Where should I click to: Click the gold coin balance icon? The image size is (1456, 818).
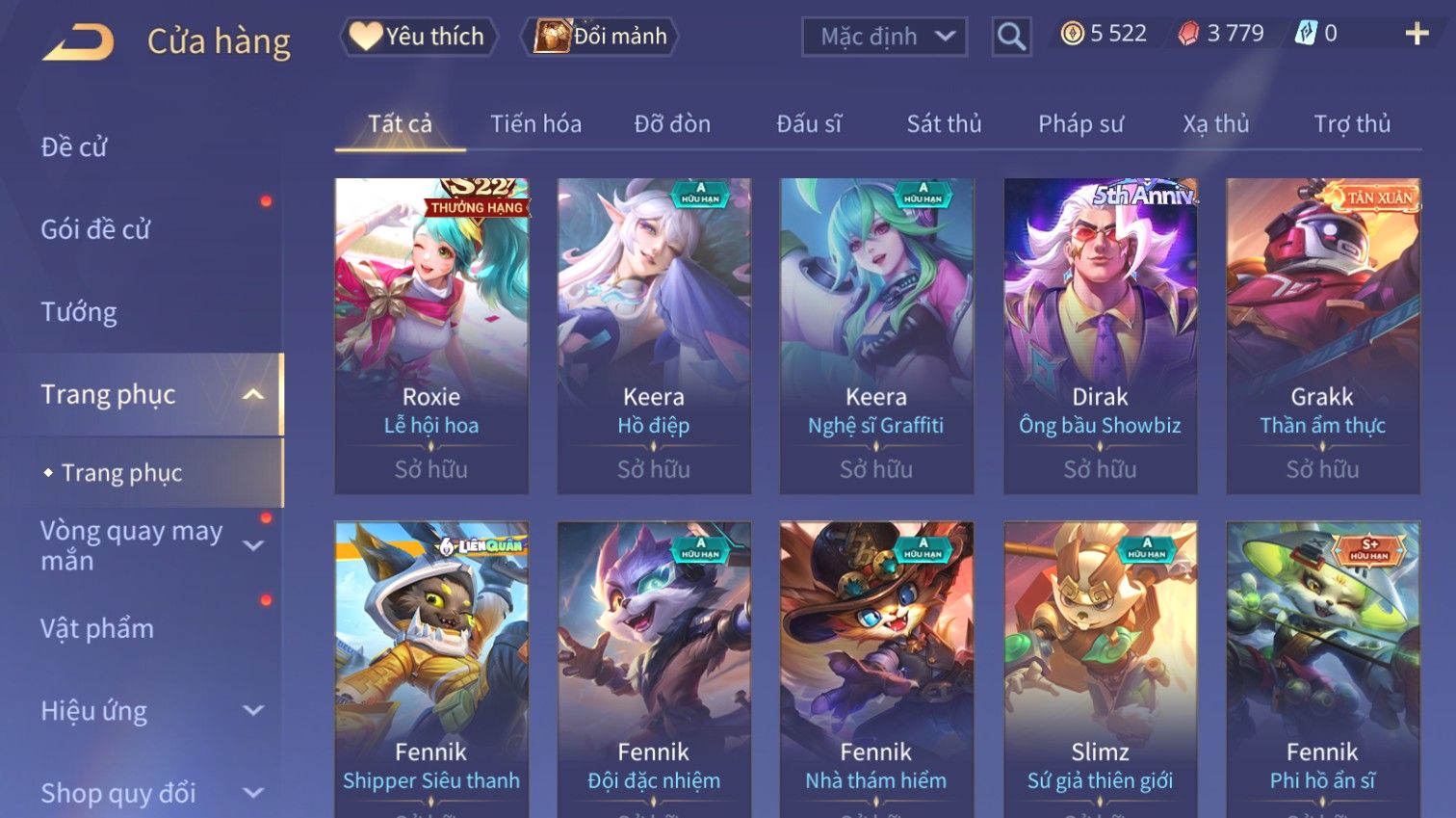point(1072,34)
